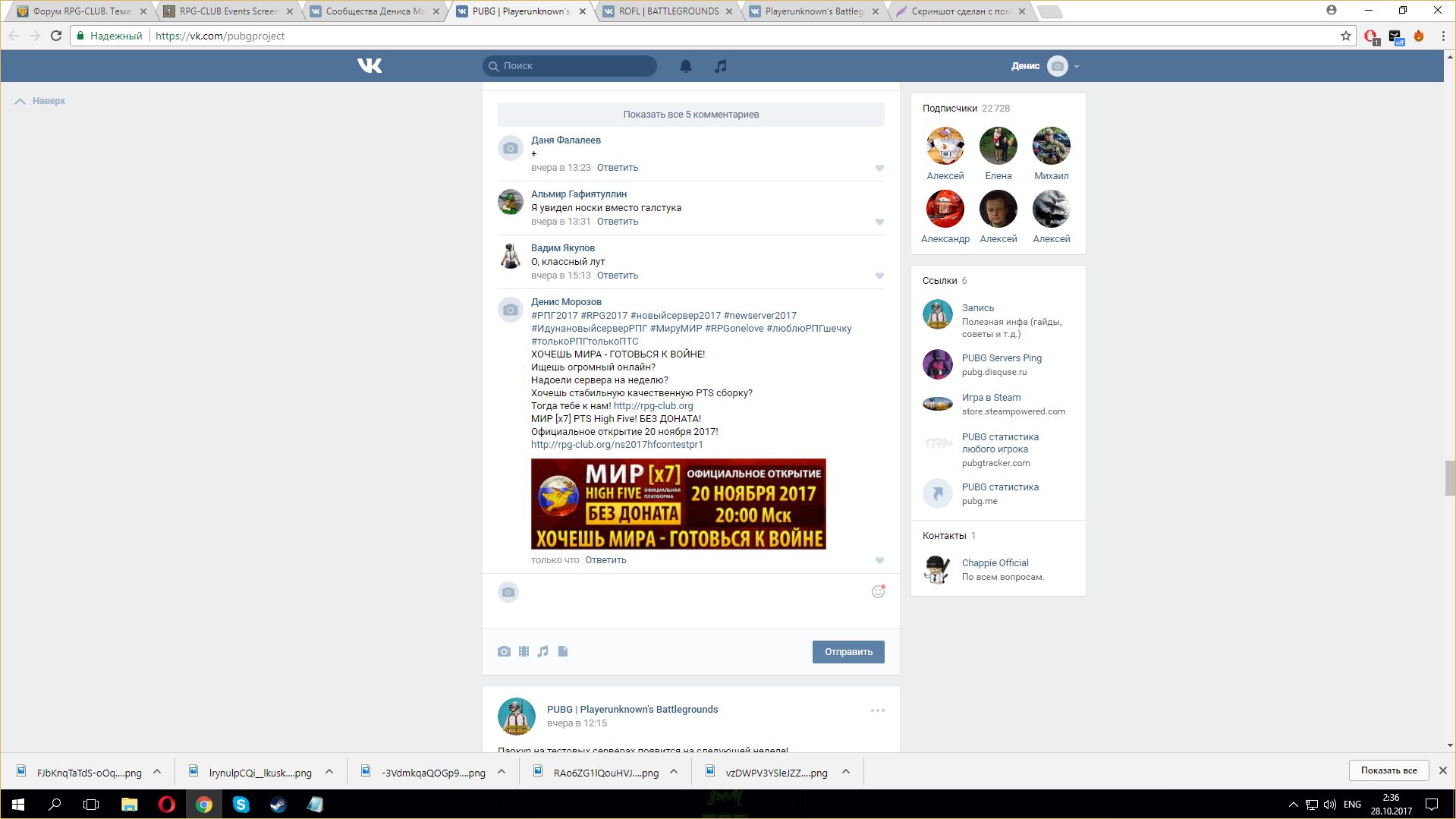Screen dimensions: 1456x819
Task: Click the page vertical scrollbar thumb
Action: [x=1450, y=478]
